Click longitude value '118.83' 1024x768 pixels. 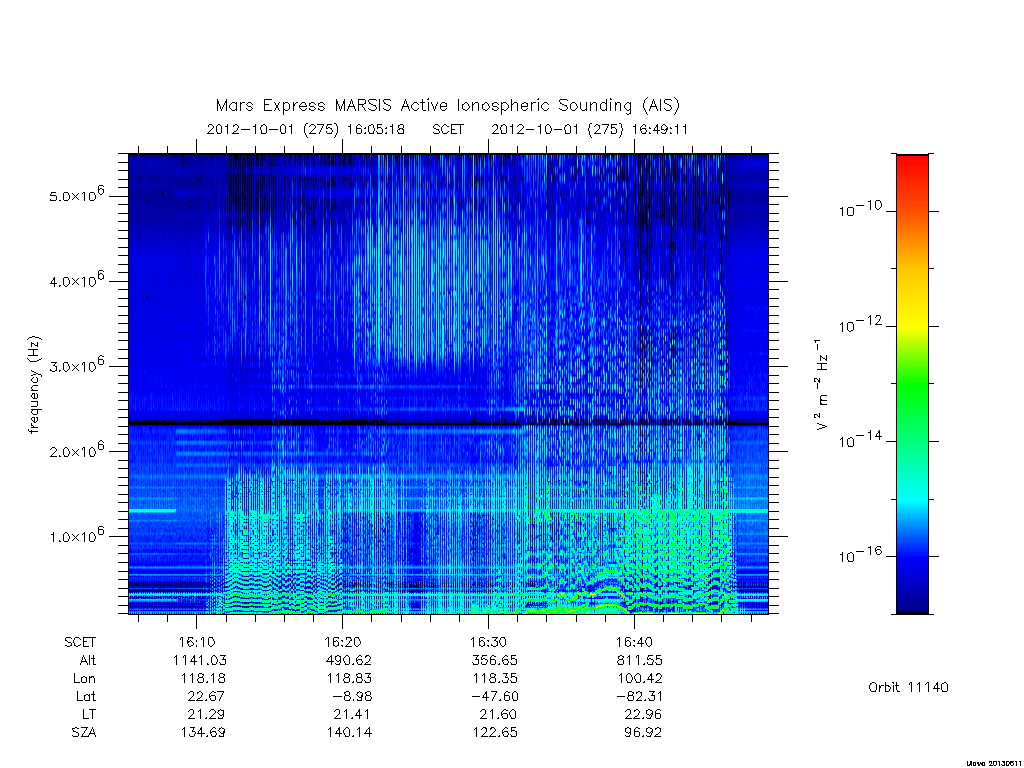pyautogui.click(x=349, y=679)
